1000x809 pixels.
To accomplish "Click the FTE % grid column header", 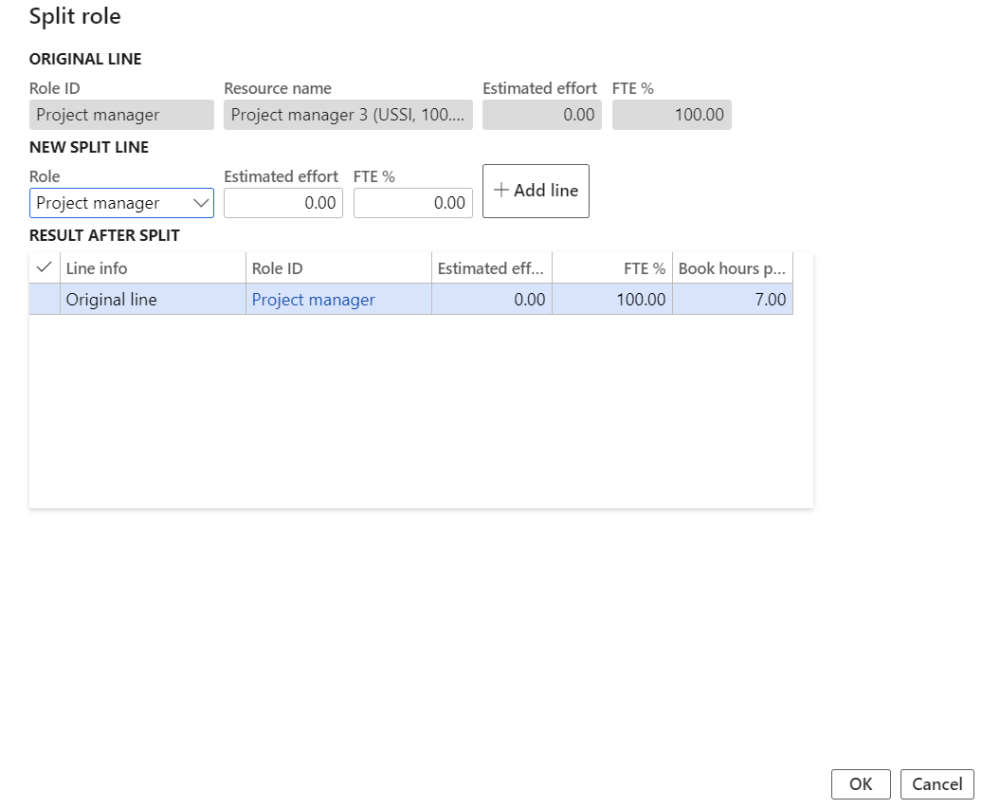I will (612, 268).
